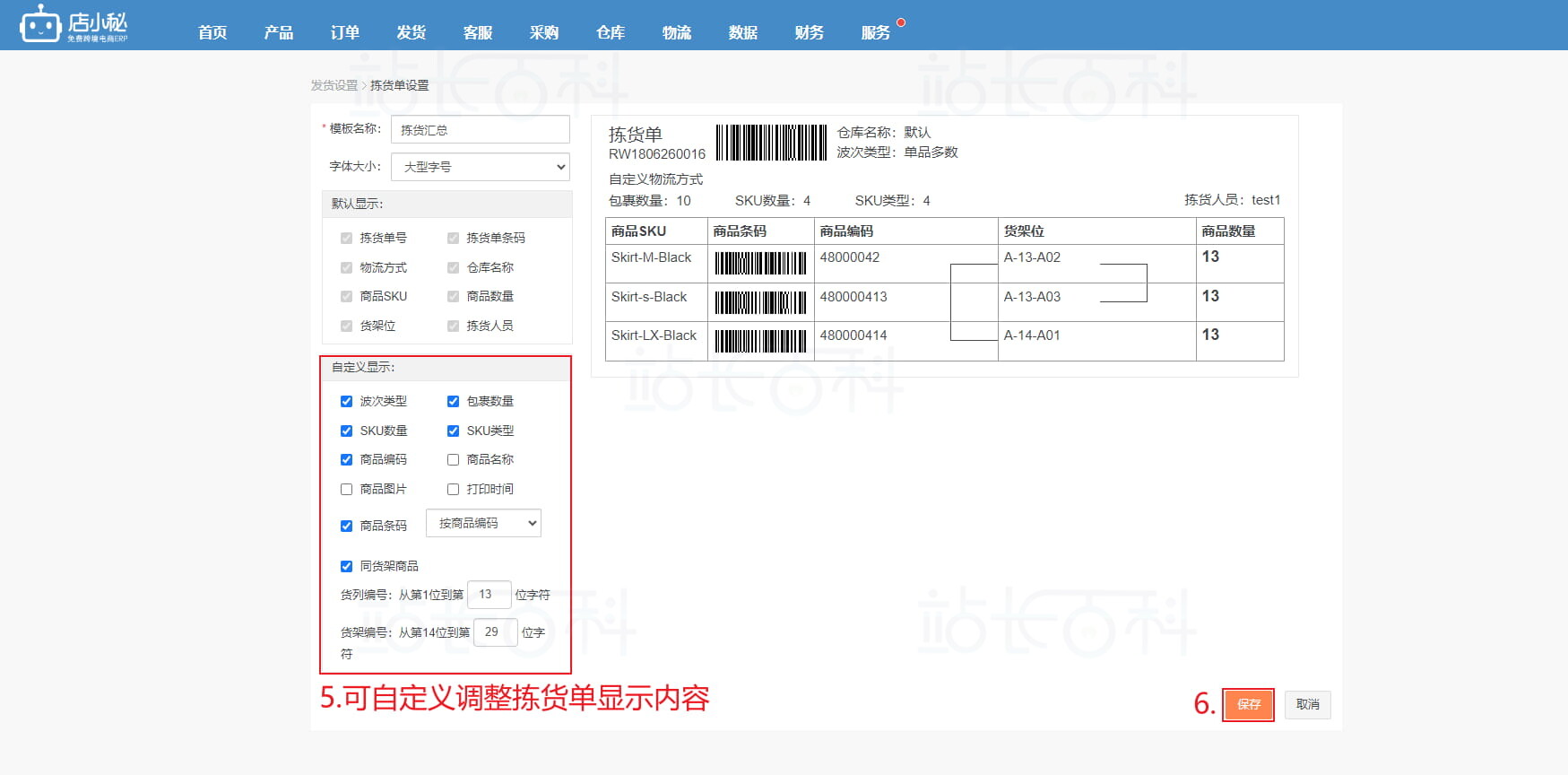
Task: Open the 字体大小 font size dropdown
Action: coord(481,167)
